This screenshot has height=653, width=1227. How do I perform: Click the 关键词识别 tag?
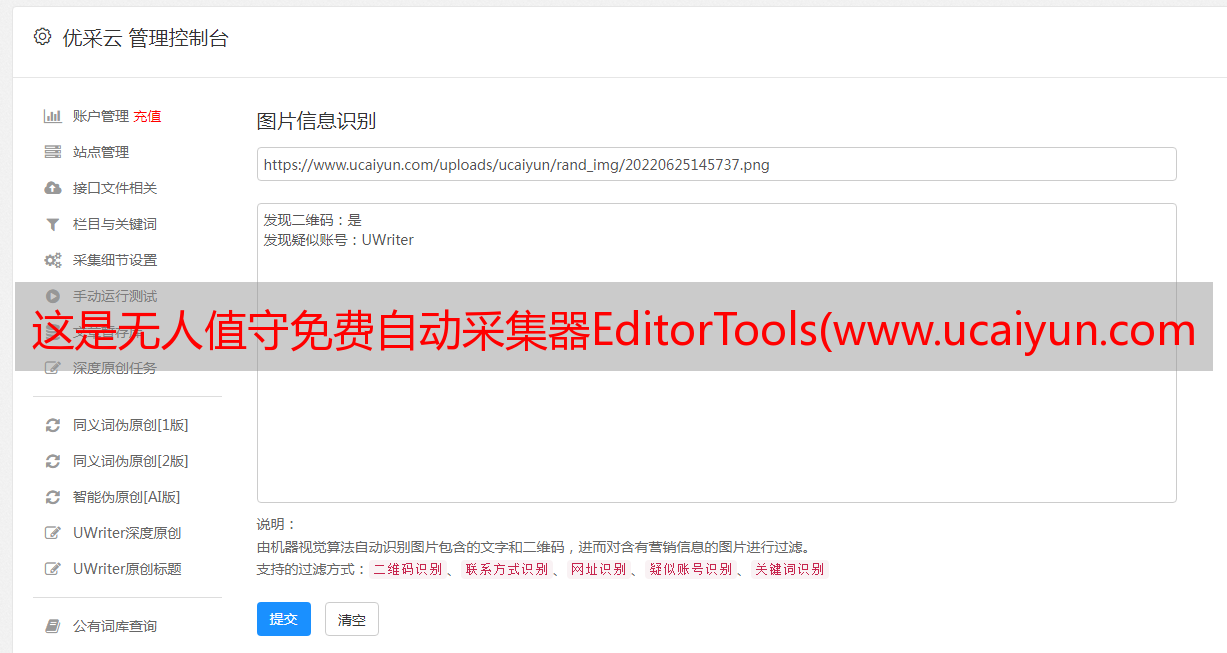pos(790,569)
